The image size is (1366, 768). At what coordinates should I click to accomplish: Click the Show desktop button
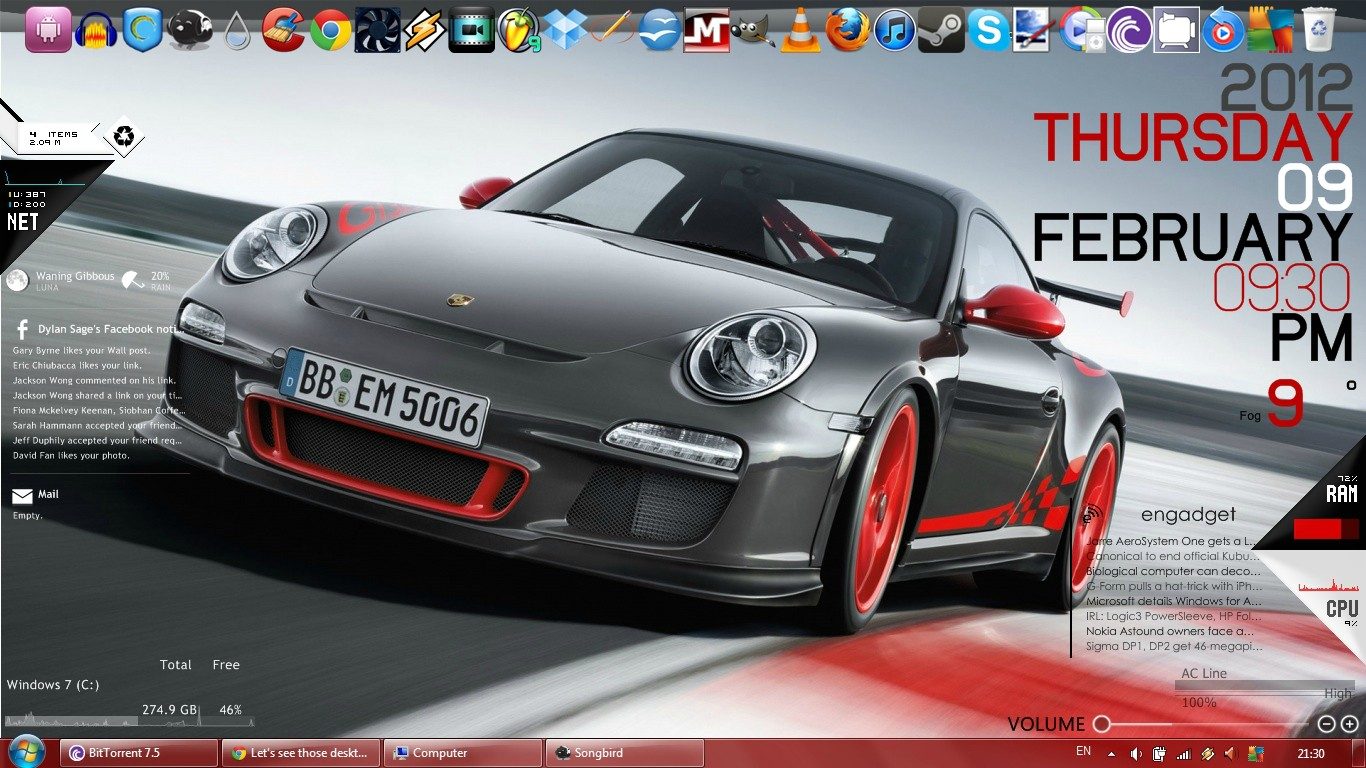pos(1359,753)
